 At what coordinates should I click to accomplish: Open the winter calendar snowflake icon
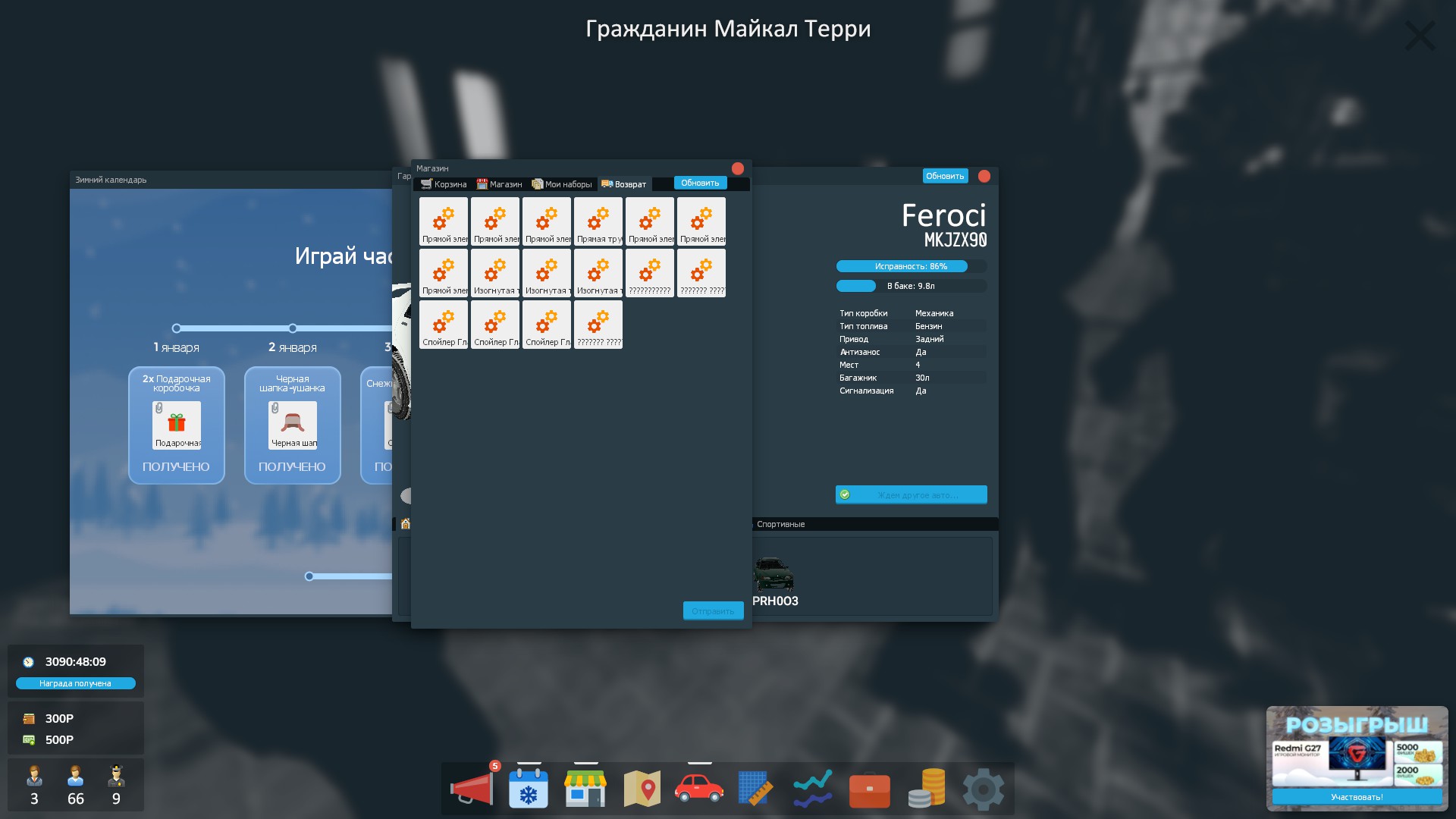click(x=529, y=788)
